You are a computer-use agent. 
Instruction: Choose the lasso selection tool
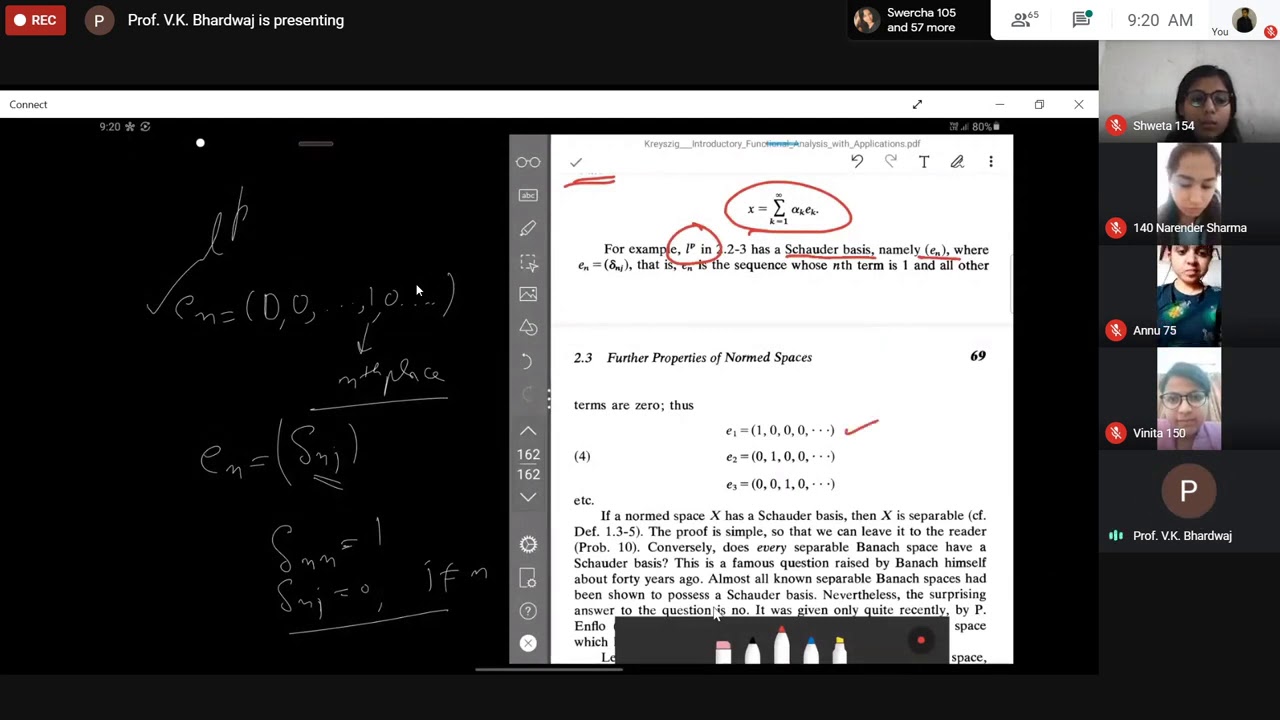528,262
